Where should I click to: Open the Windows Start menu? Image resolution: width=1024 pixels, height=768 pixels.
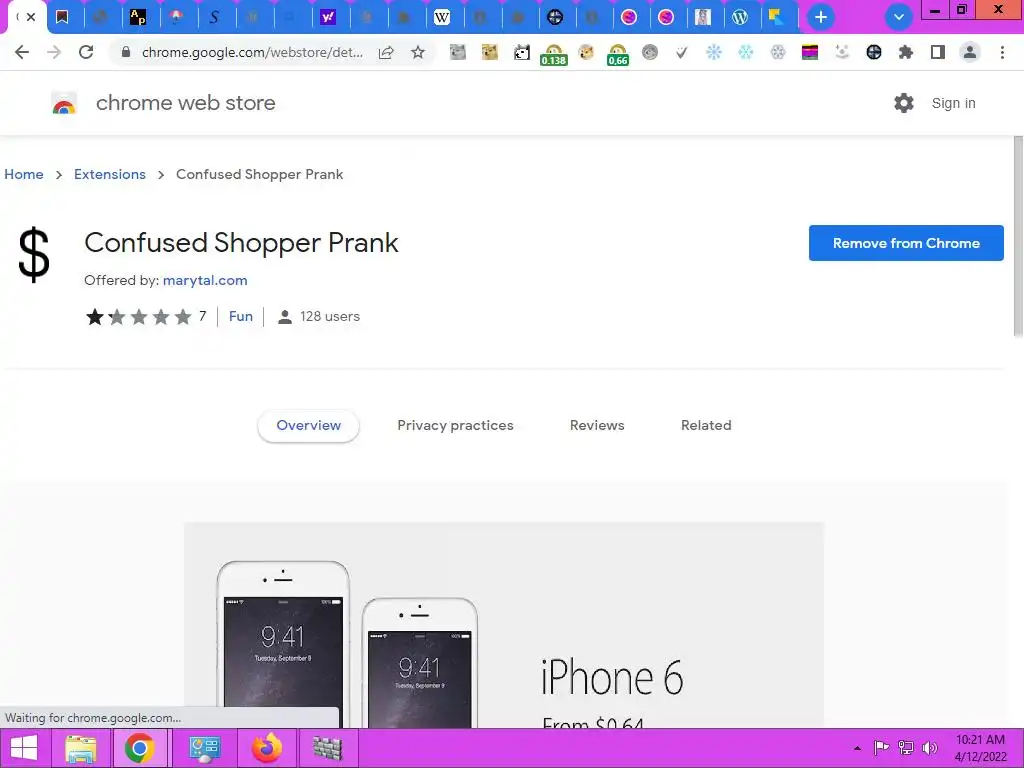click(24, 748)
